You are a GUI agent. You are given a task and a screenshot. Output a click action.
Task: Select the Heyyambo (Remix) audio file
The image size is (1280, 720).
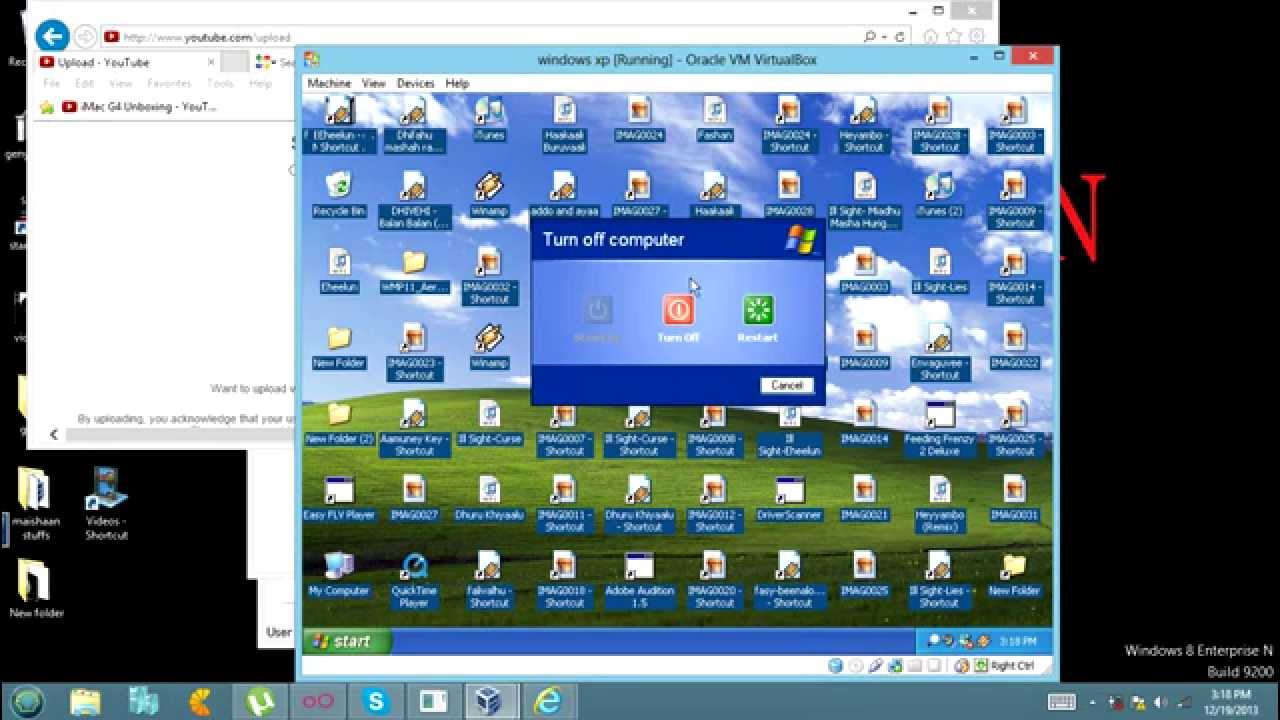[x=939, y=503]
